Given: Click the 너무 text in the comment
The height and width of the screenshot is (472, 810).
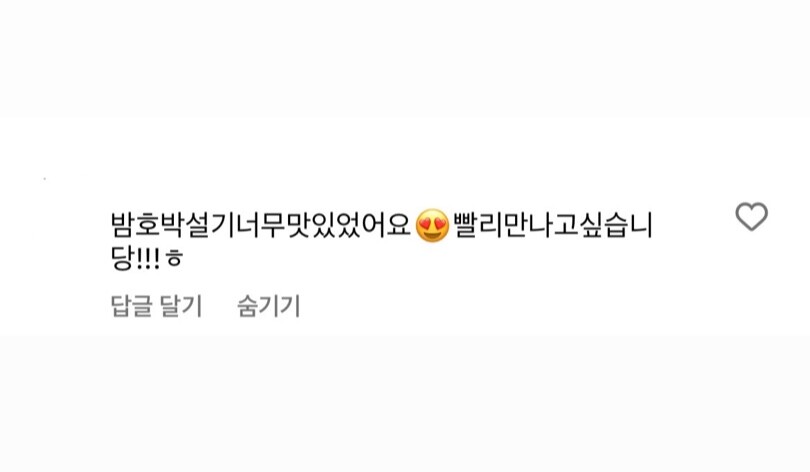Looking at the screenshot, I should click(x=261, y=226).
